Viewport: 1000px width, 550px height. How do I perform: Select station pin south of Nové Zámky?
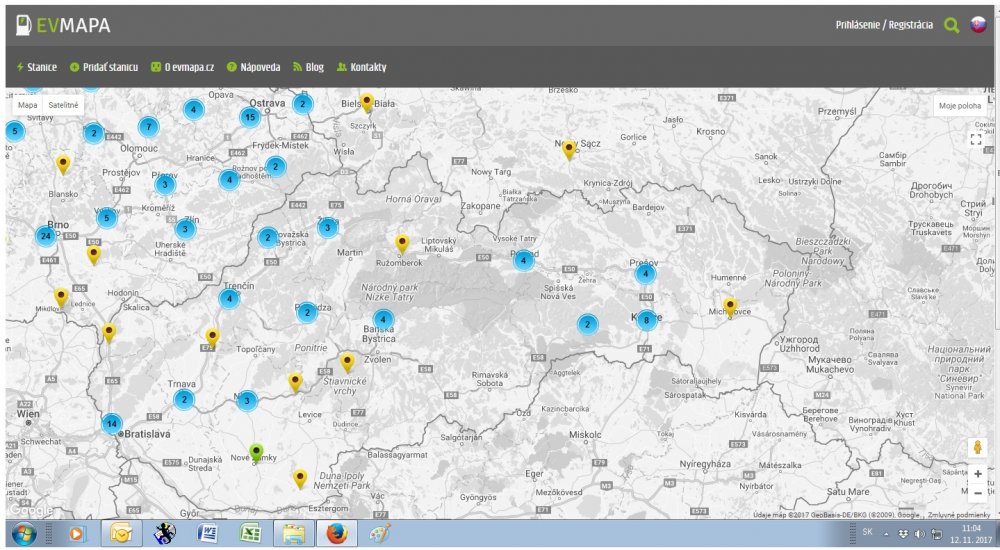pos(300,478)
